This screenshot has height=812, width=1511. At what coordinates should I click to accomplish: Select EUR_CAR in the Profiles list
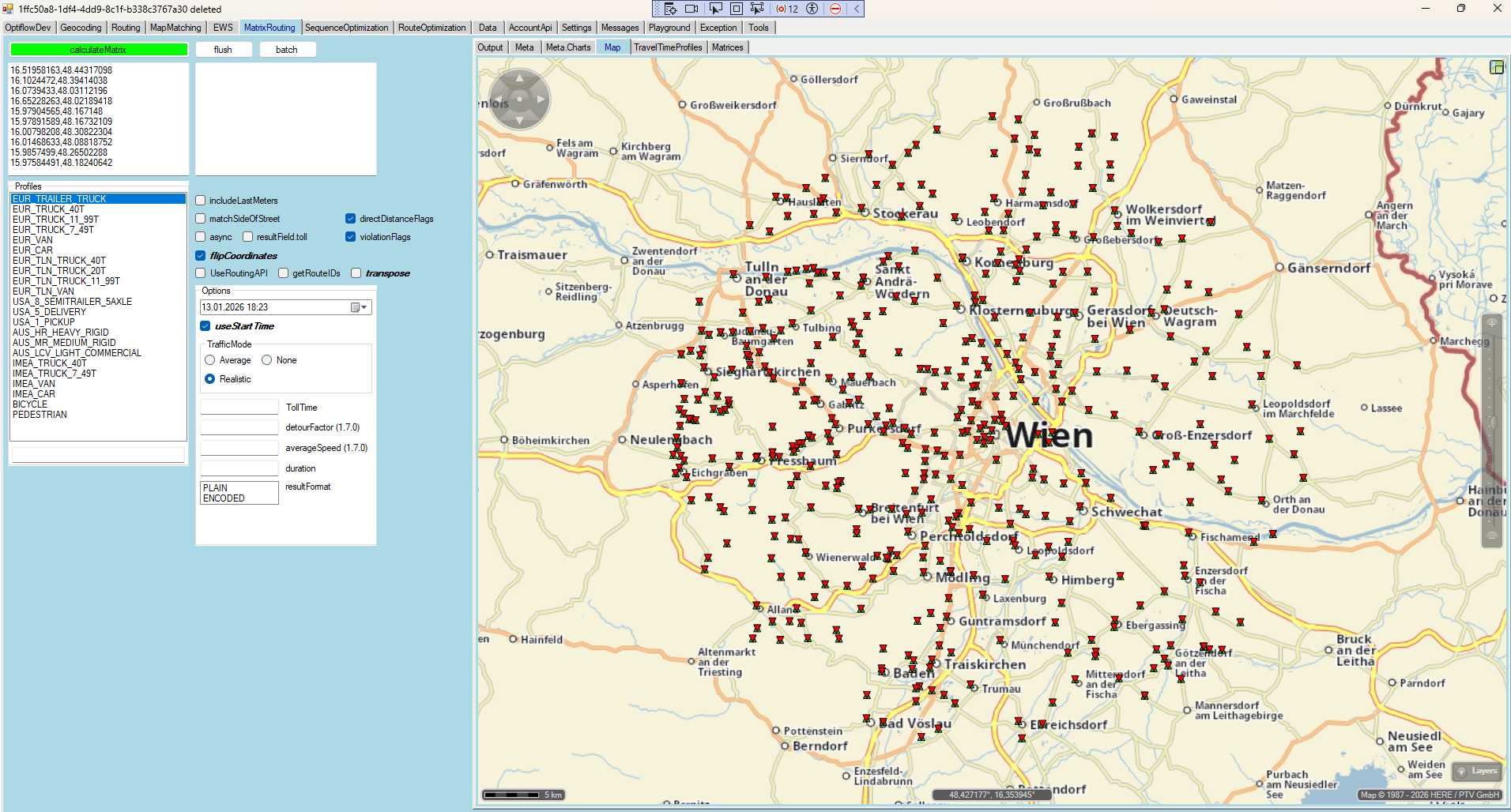pos(33,250)
